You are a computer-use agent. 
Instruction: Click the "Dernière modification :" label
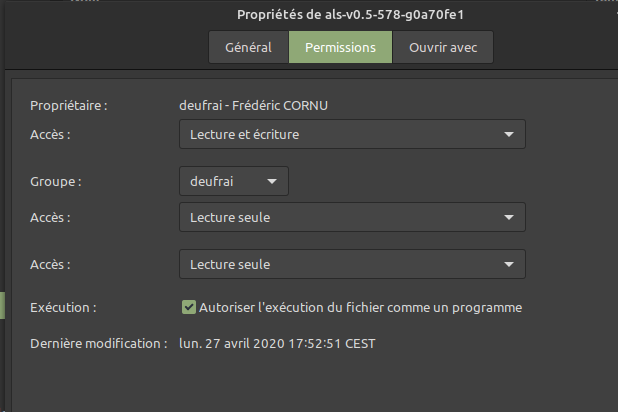pyautogui.click(x=98, y=343)
